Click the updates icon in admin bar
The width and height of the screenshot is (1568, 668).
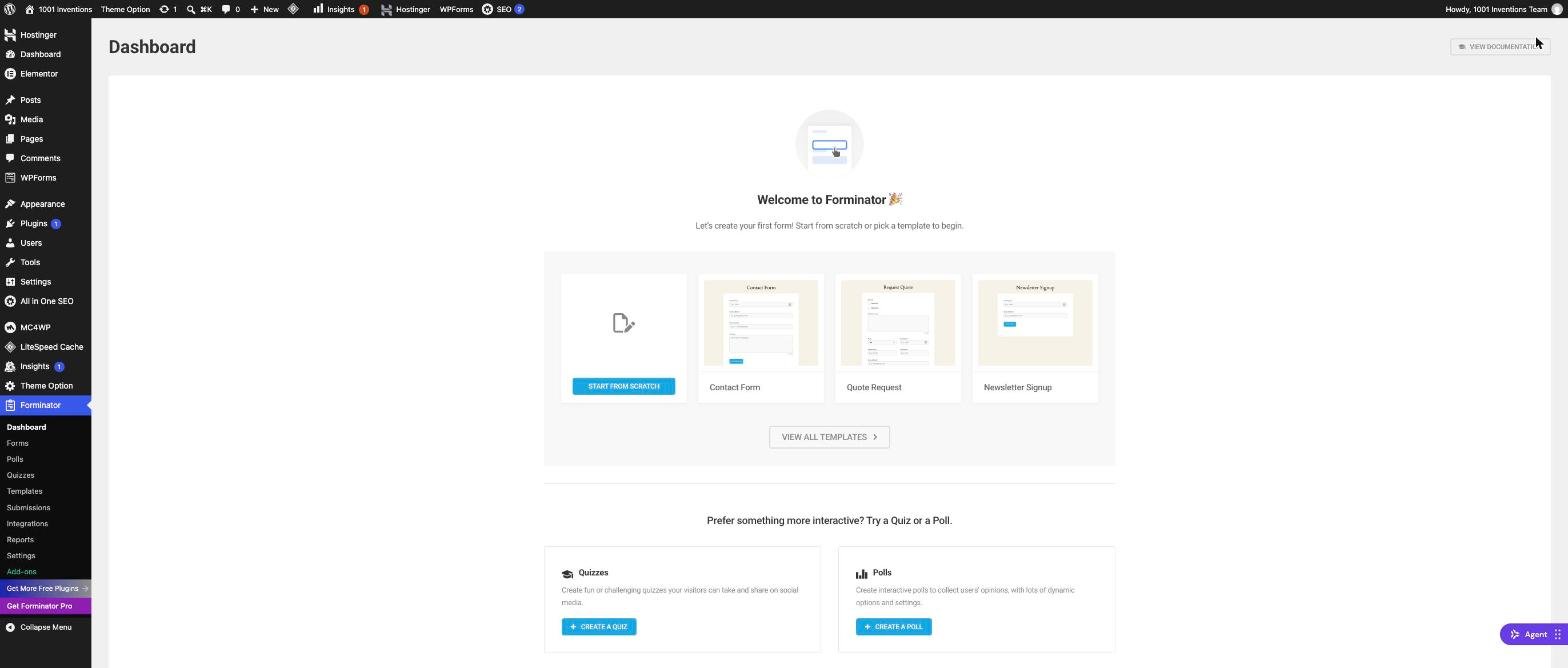pyautogui.click(x=168, y=9)
